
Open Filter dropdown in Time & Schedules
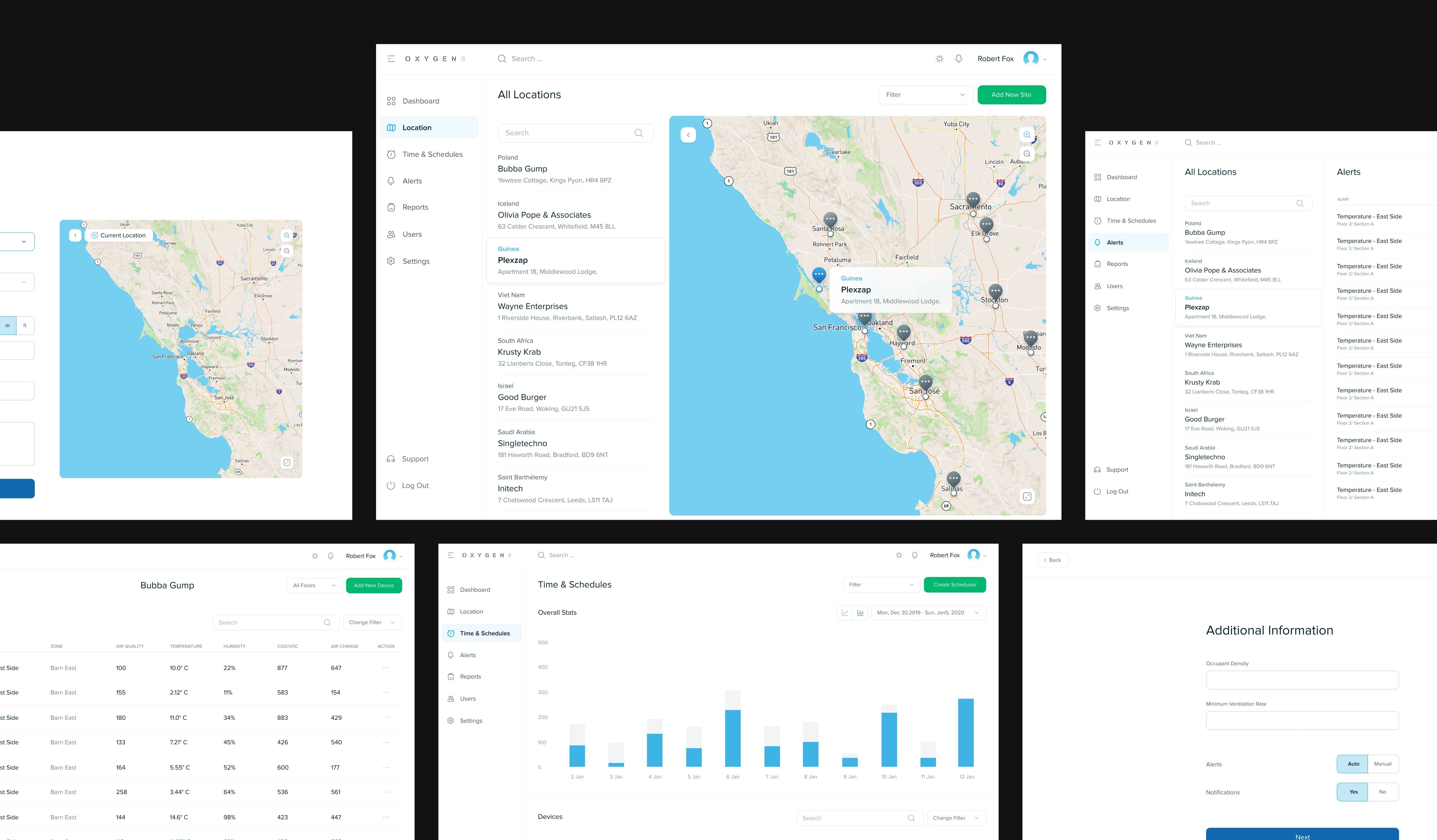click(x=882, y=585)
